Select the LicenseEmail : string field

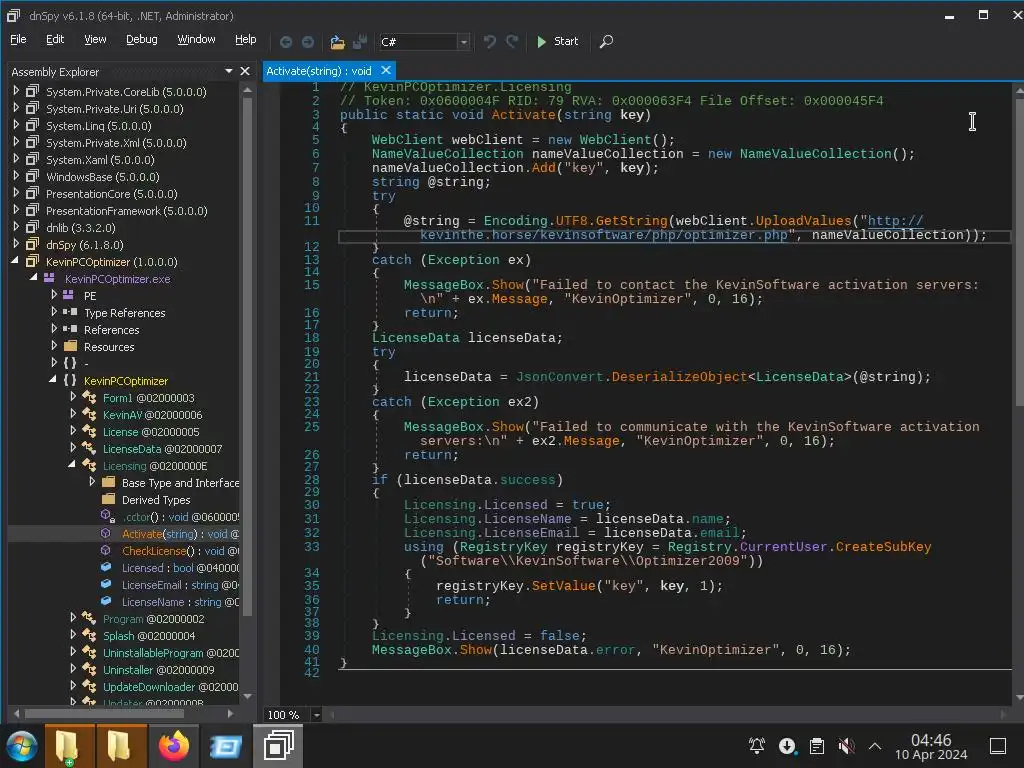[x=180, y=585]
